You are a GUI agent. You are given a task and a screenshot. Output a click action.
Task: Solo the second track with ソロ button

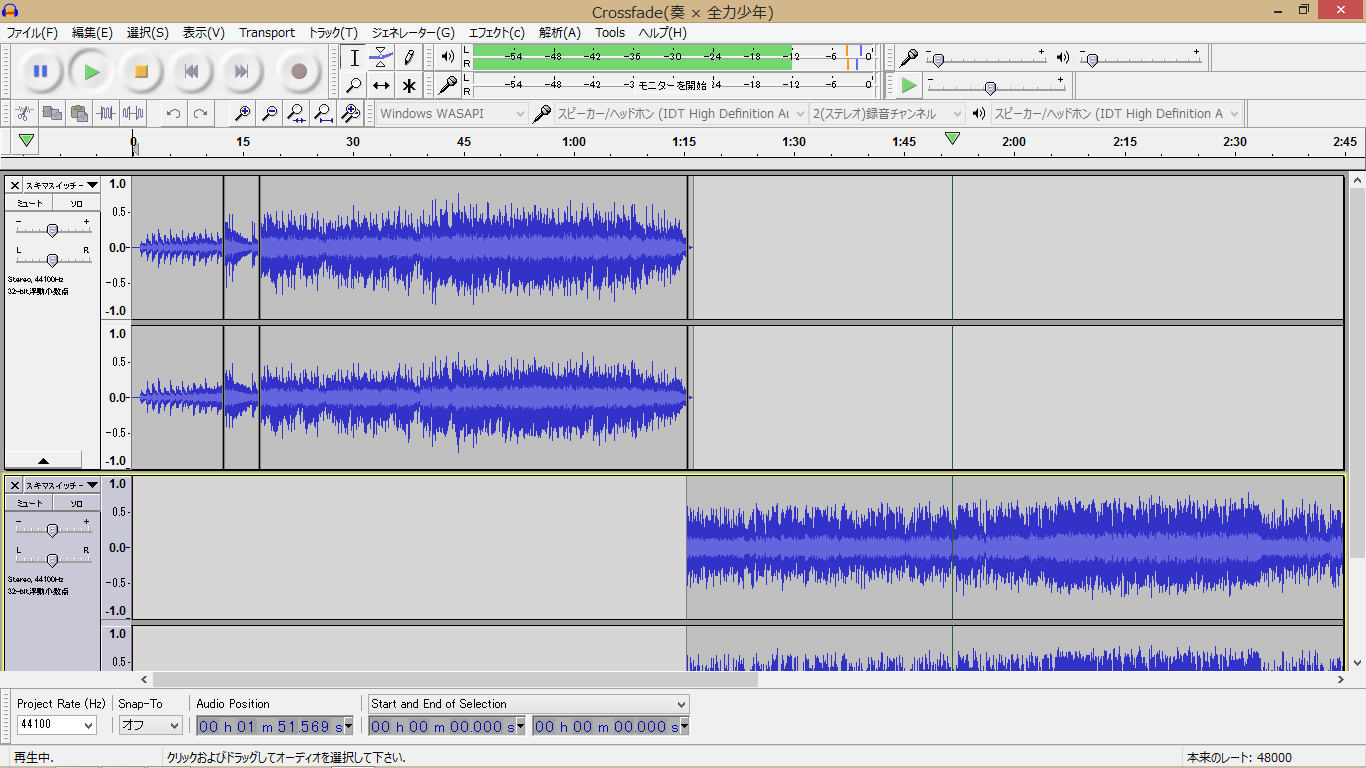point(76,503)
